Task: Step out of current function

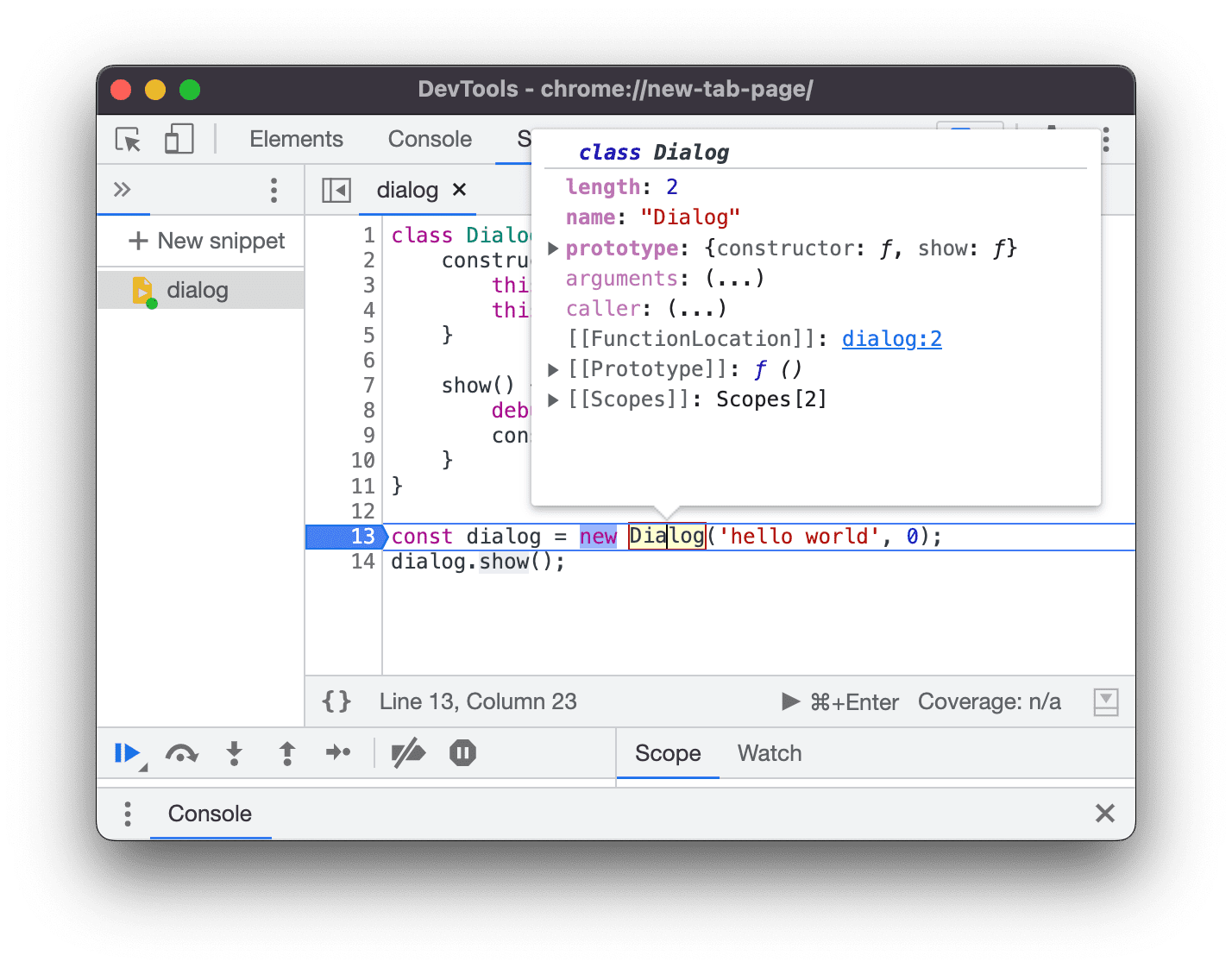Action: (286, 752)
